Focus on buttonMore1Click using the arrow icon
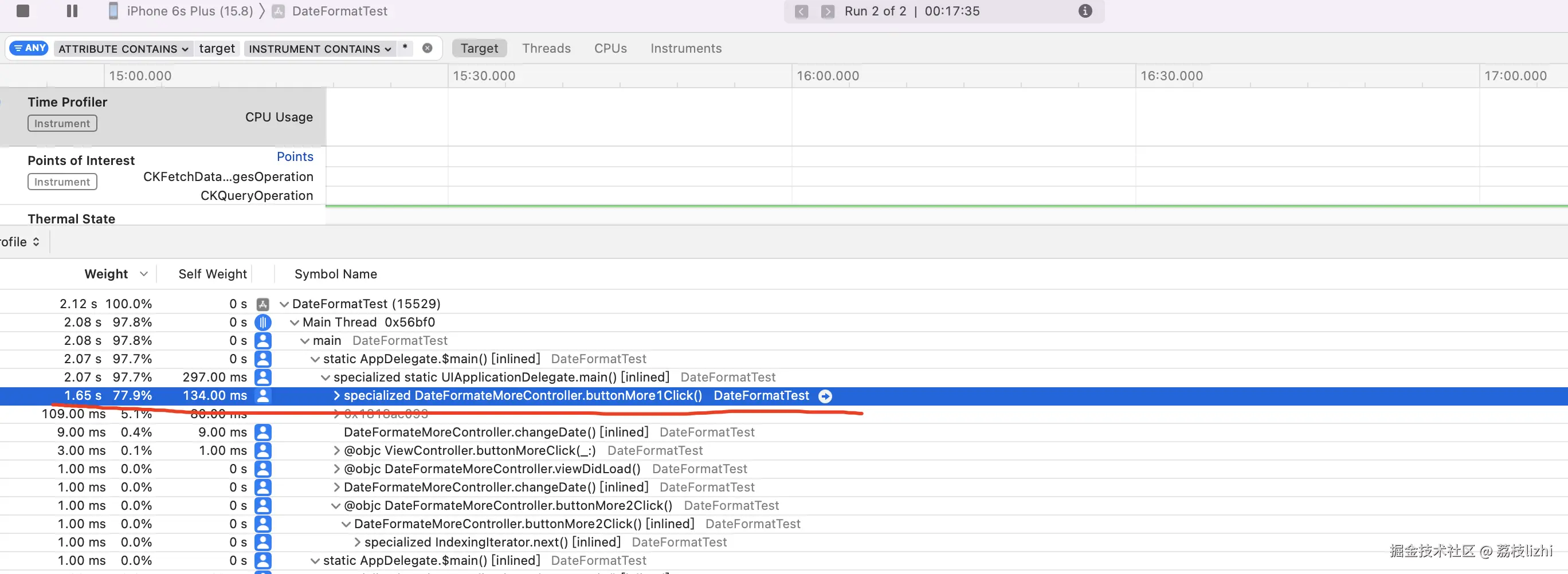 825,396
